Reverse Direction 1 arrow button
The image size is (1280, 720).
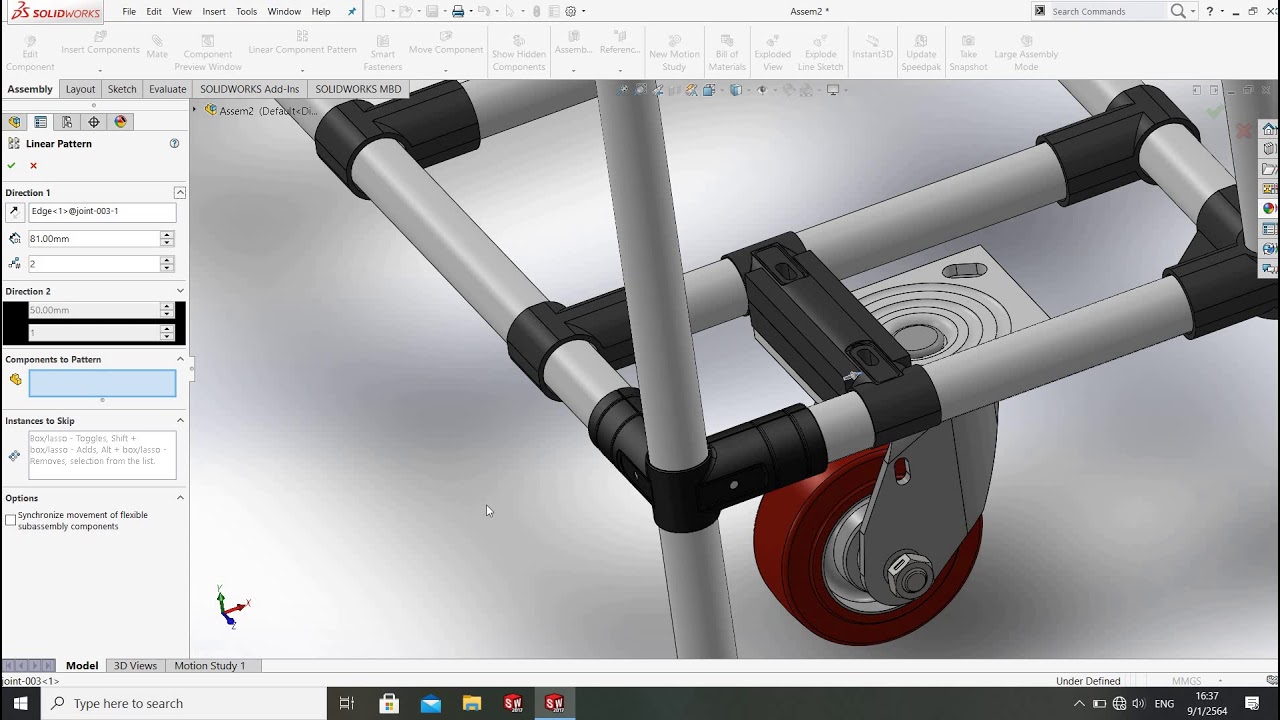click(14, 211)
